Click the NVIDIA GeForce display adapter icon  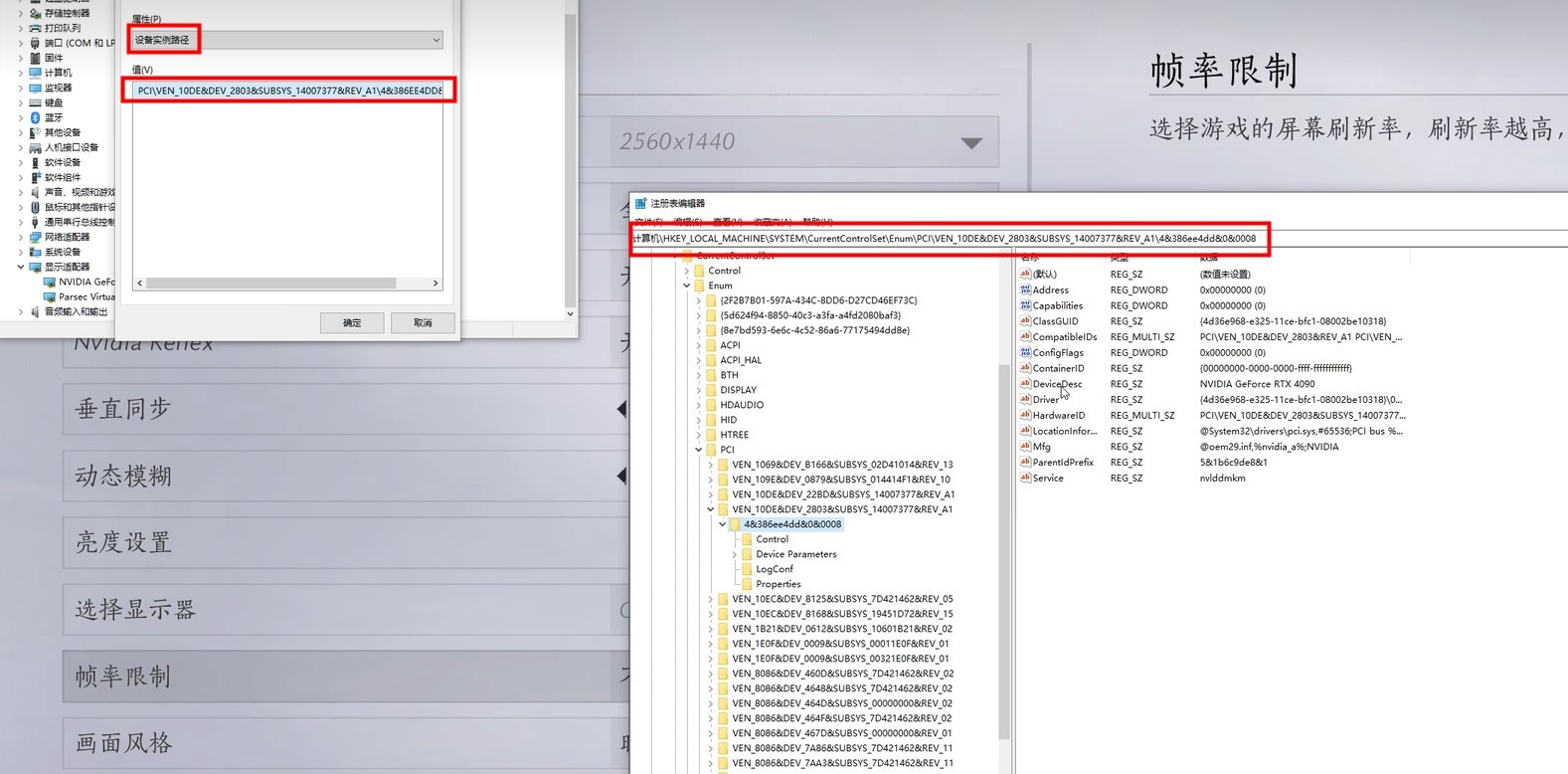(x=50, y=282)
